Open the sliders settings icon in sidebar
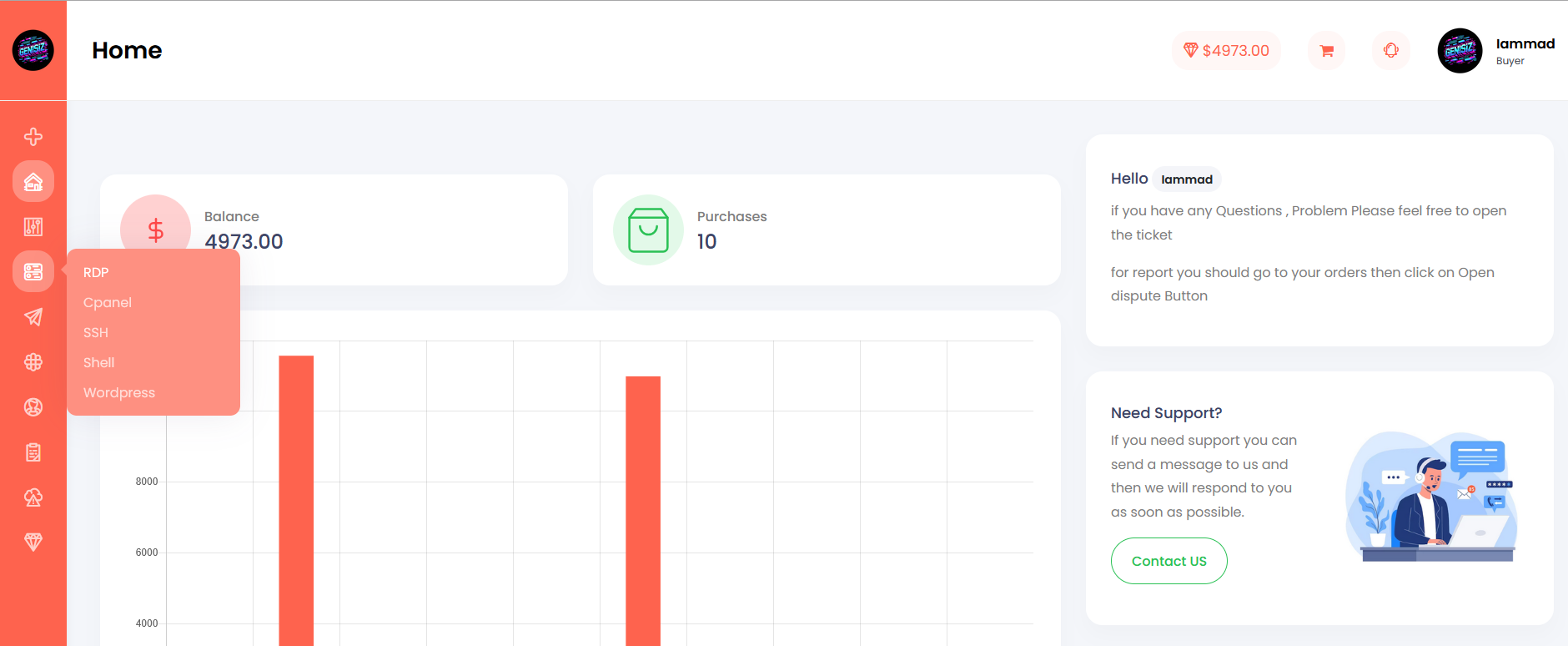 click(33, 227)
